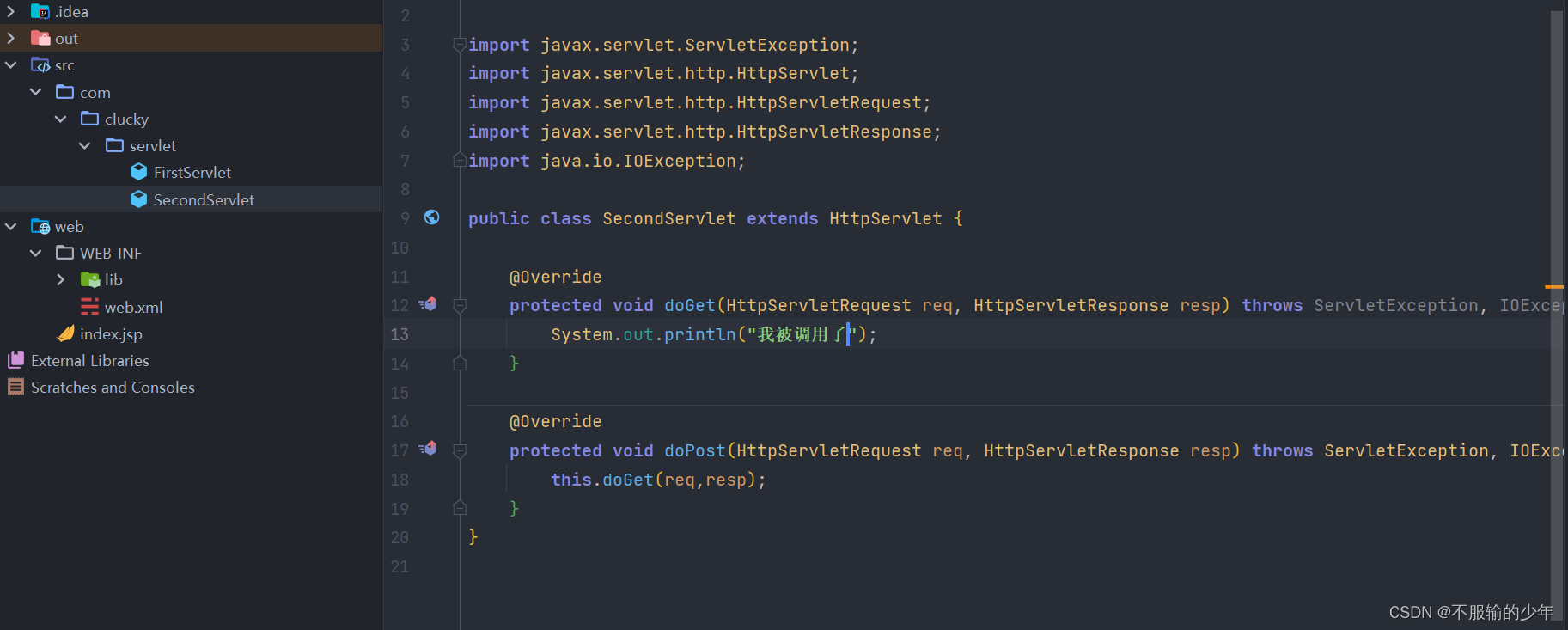Collapse the src node chevron
This screenshot has width=1568, height=630.
[x=10, y=64]
